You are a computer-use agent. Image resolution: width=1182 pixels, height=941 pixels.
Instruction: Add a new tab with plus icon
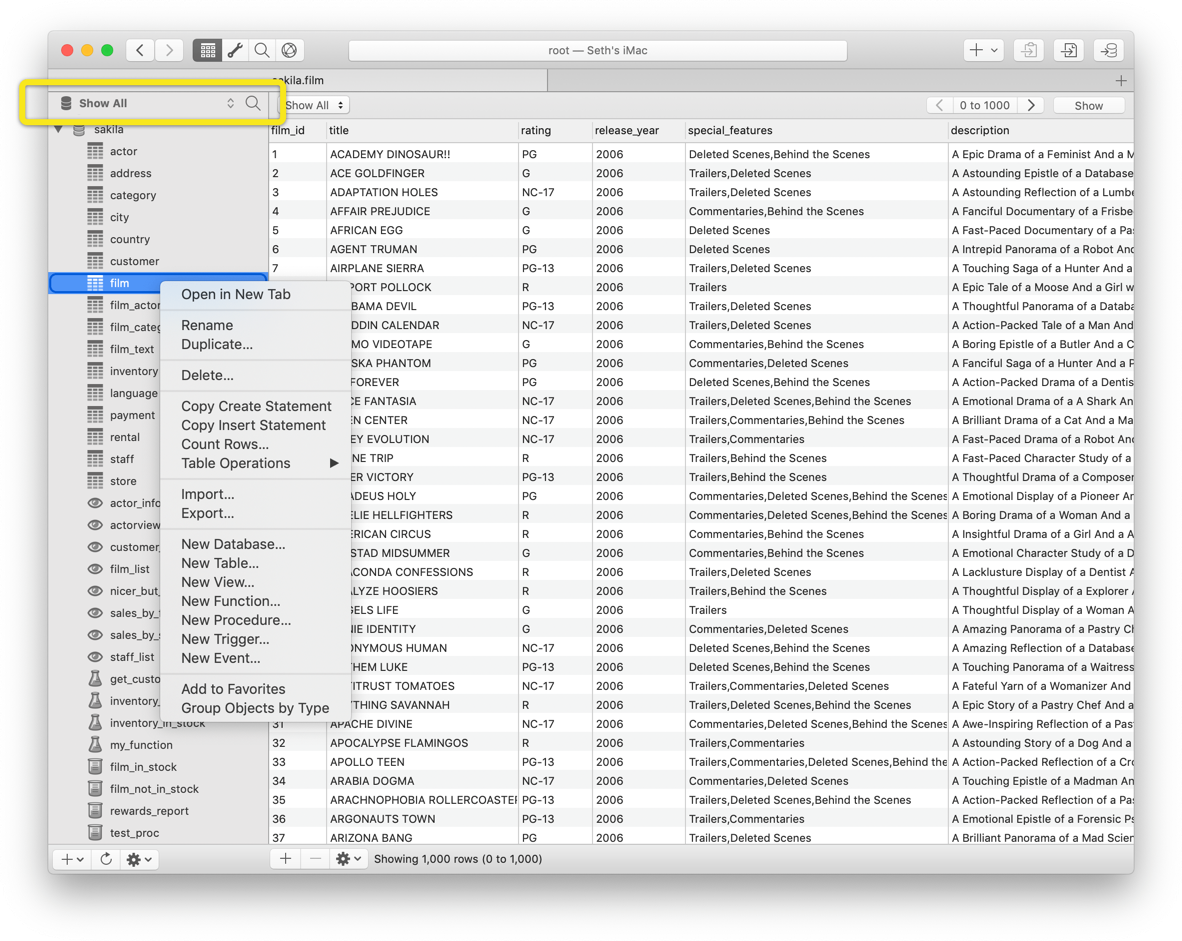[x=1121, y=81]
